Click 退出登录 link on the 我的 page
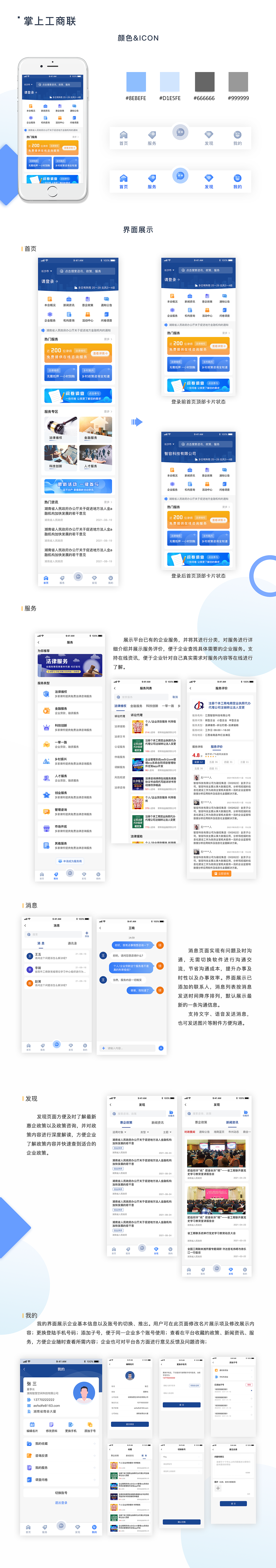 [61, 1503]
